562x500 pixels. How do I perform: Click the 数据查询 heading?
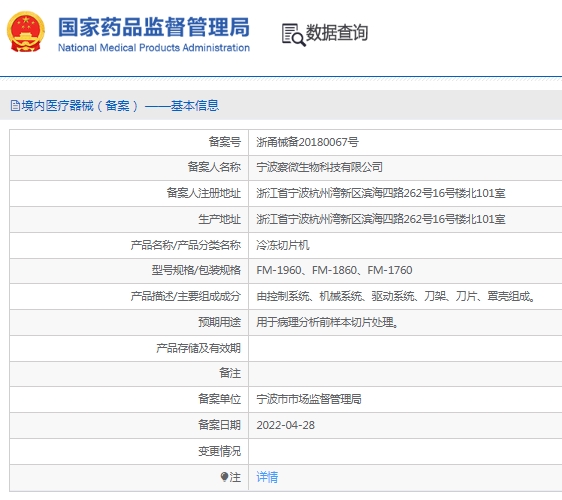[337, 33]
